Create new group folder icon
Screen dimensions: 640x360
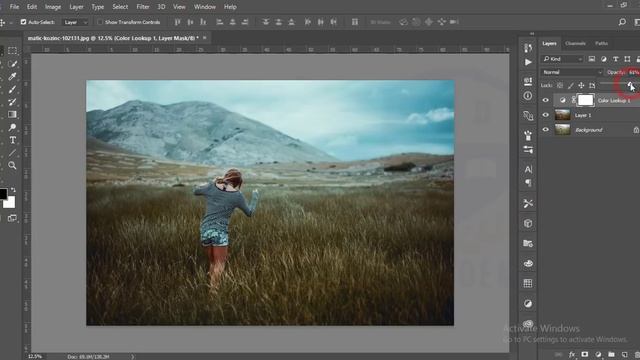coord(611,354)
